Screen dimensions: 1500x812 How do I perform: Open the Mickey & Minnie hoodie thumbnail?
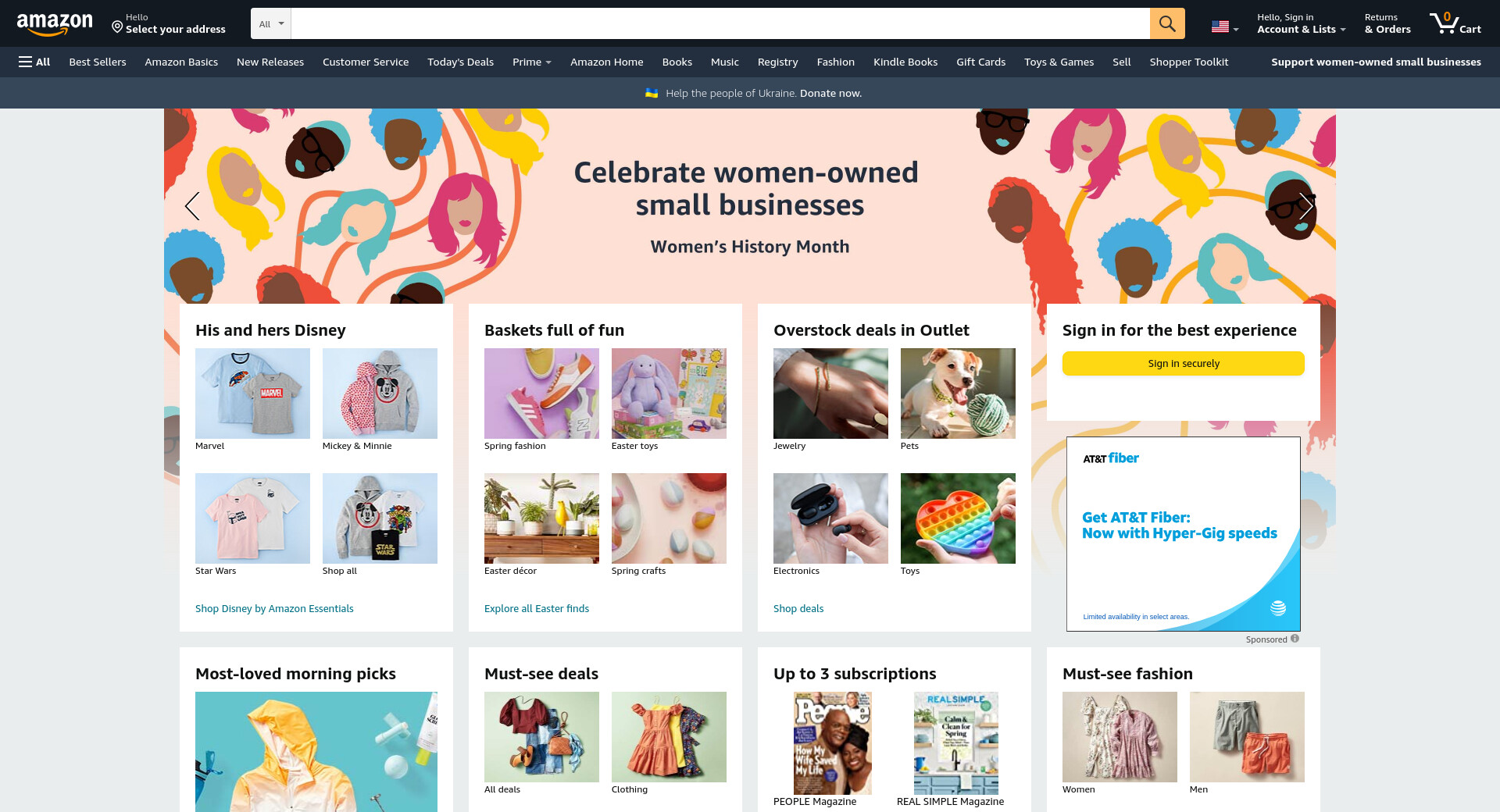pyautogui.click(x=380, y=394)
